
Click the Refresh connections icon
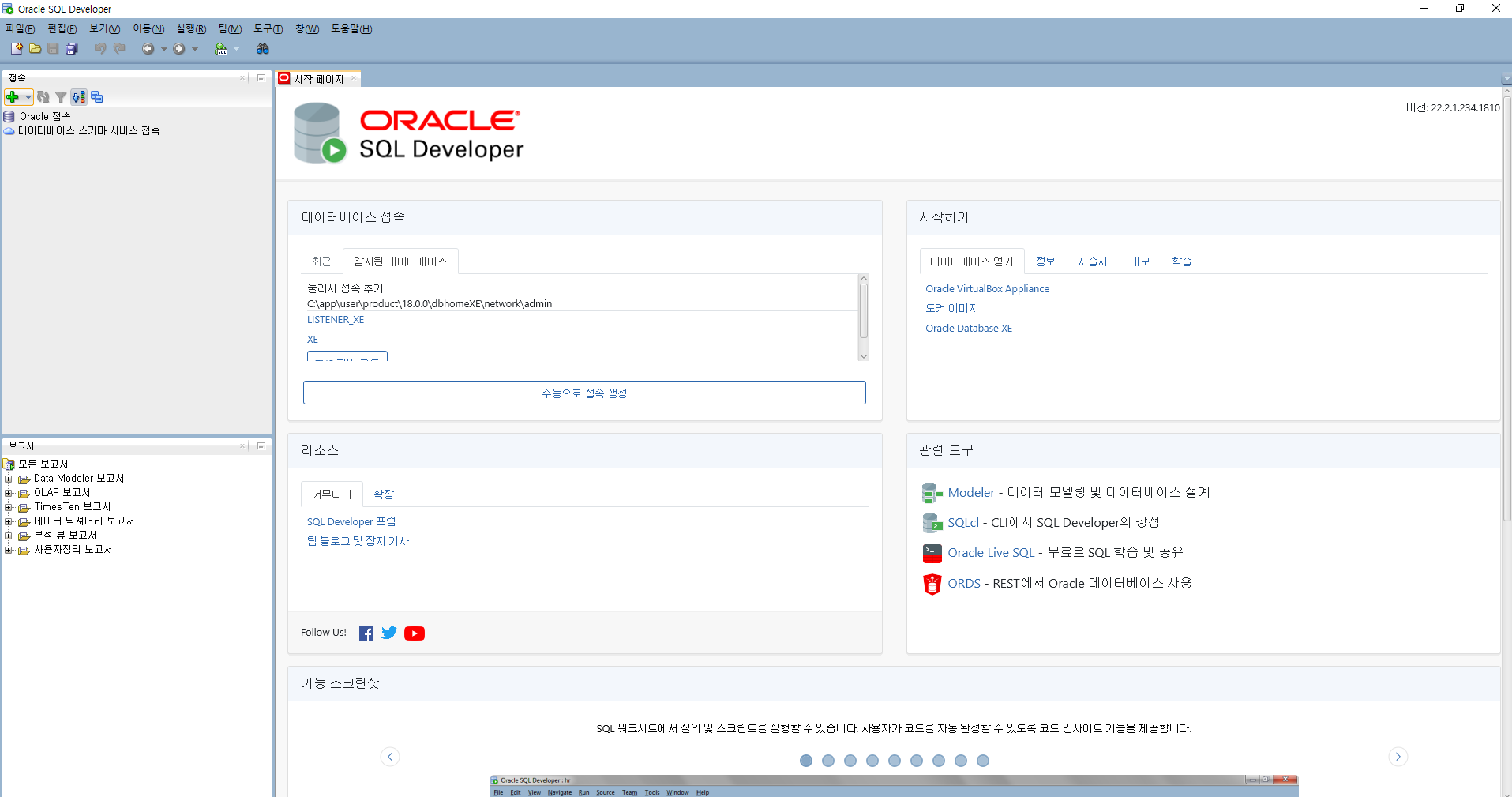click(x=43, y=97)
